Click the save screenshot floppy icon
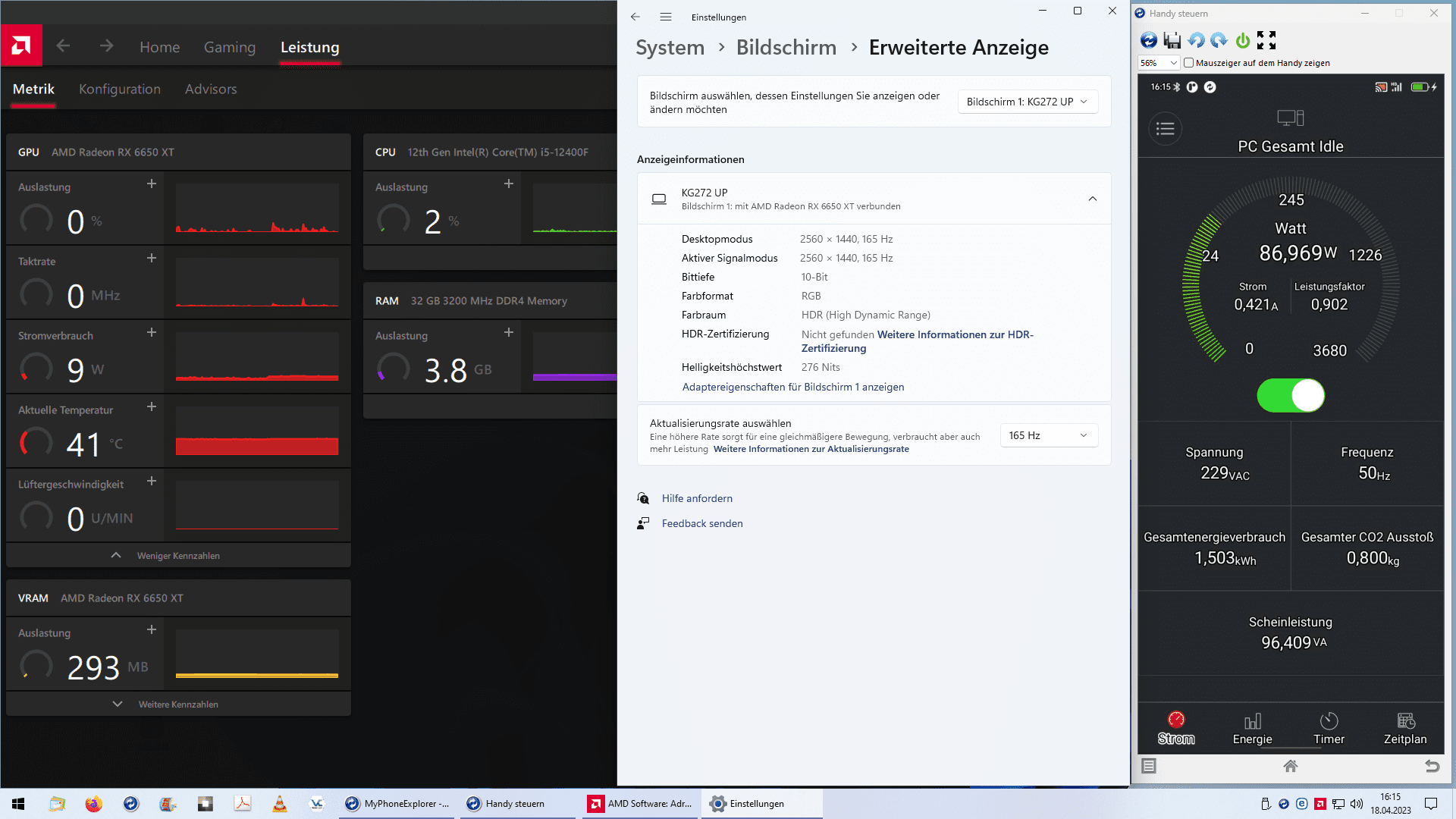 click(1172, 40)
